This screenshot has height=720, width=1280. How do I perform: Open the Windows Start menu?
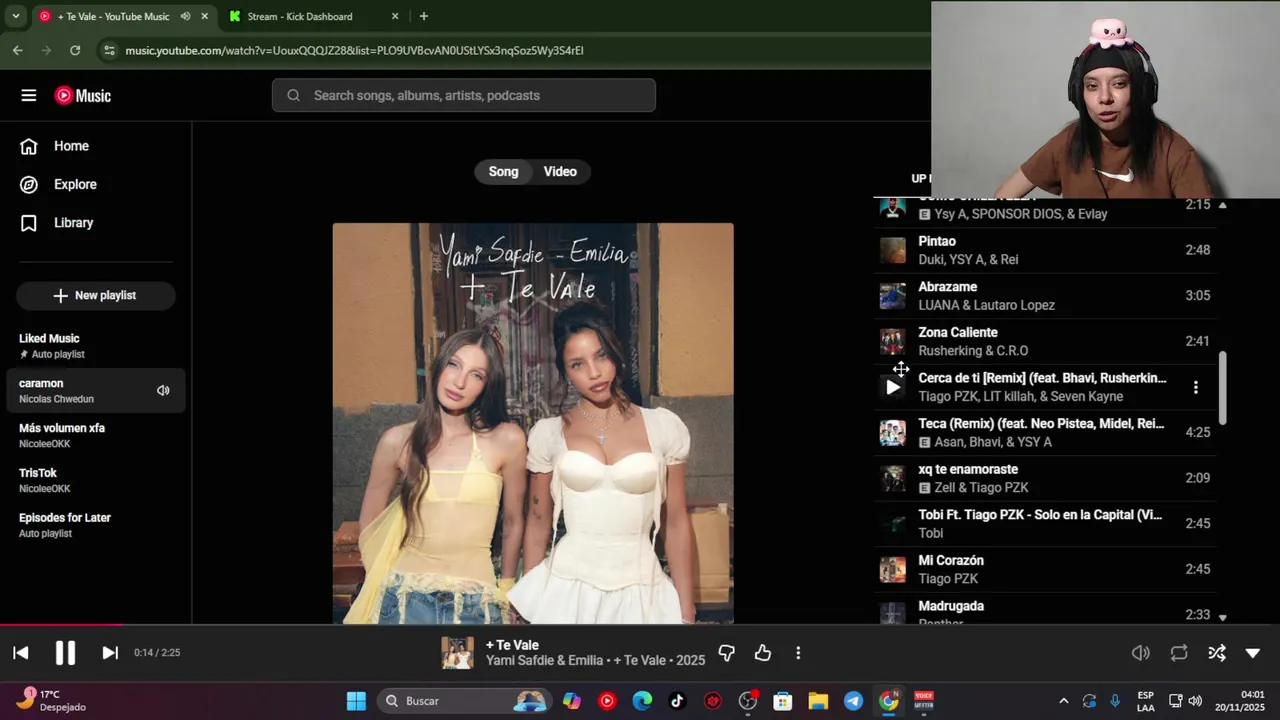(x=356, y=701)
